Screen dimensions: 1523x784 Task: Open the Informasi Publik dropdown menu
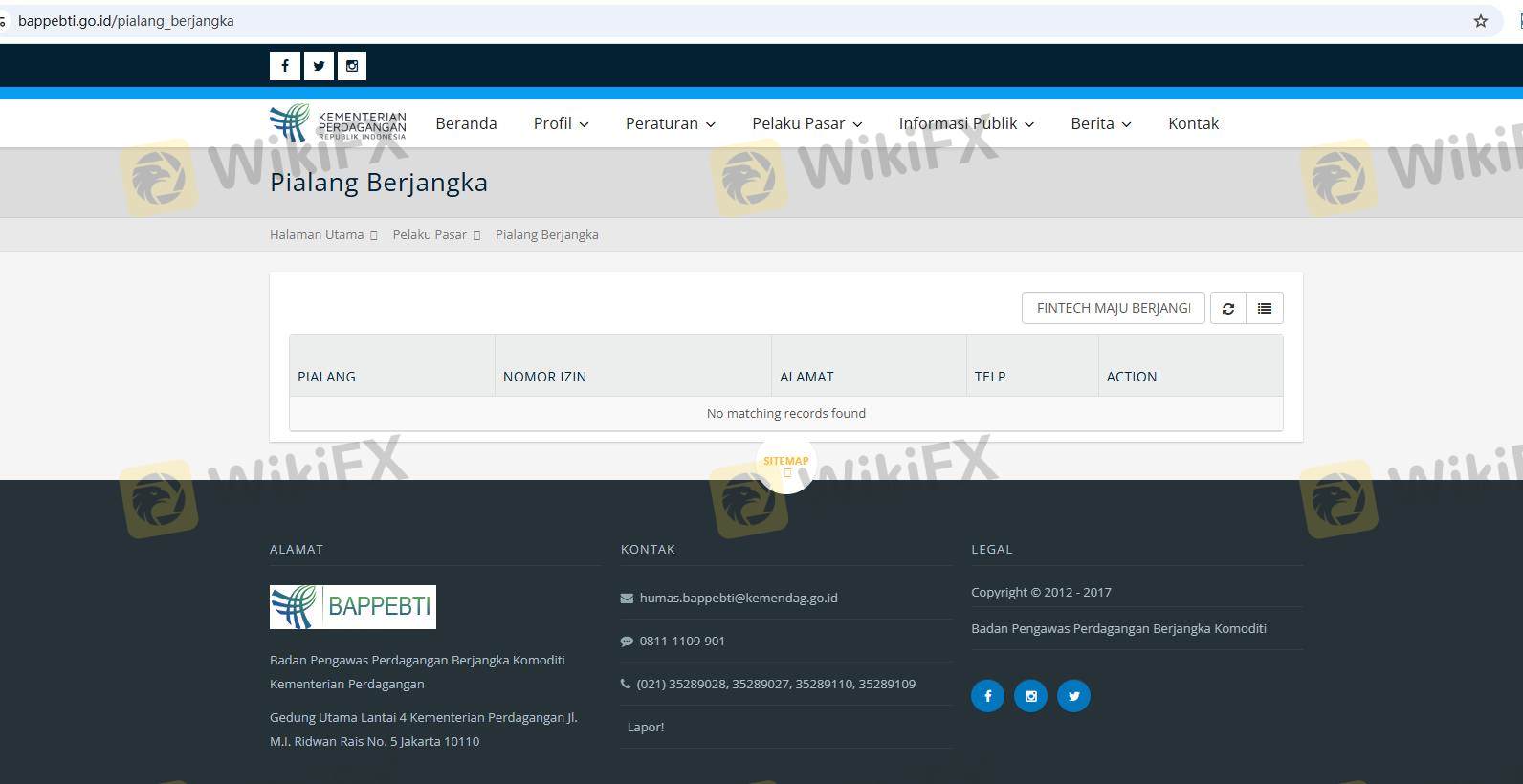coord(965,123)
